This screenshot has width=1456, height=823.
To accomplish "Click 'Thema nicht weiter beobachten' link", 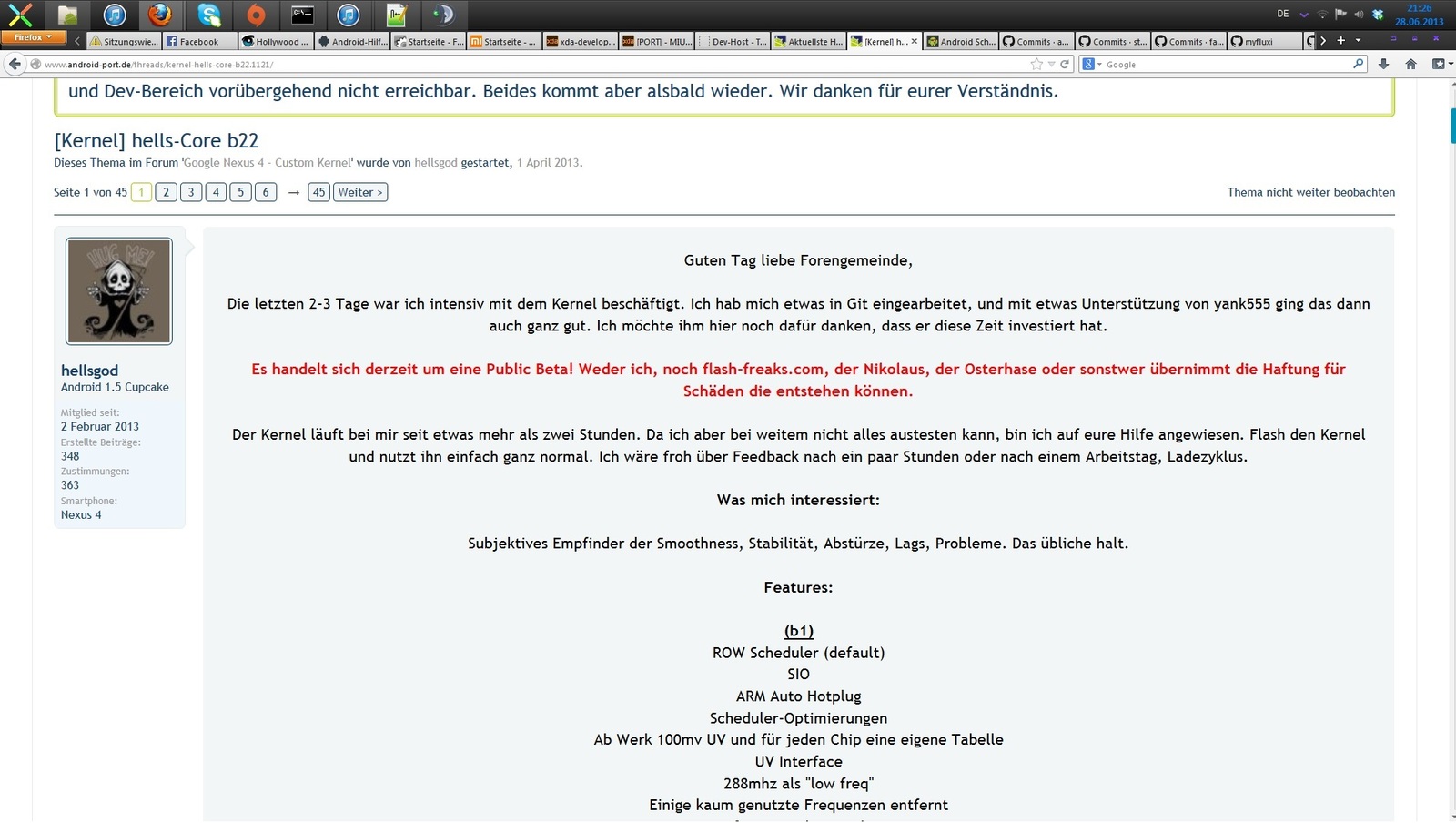I will click(1310, 192).
